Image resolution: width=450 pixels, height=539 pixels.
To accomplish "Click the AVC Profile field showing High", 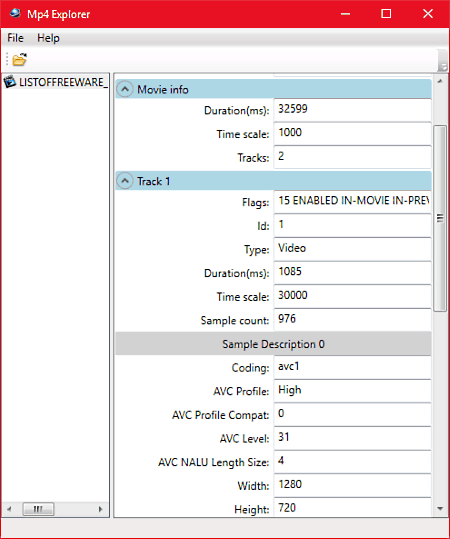I will 352,390.
